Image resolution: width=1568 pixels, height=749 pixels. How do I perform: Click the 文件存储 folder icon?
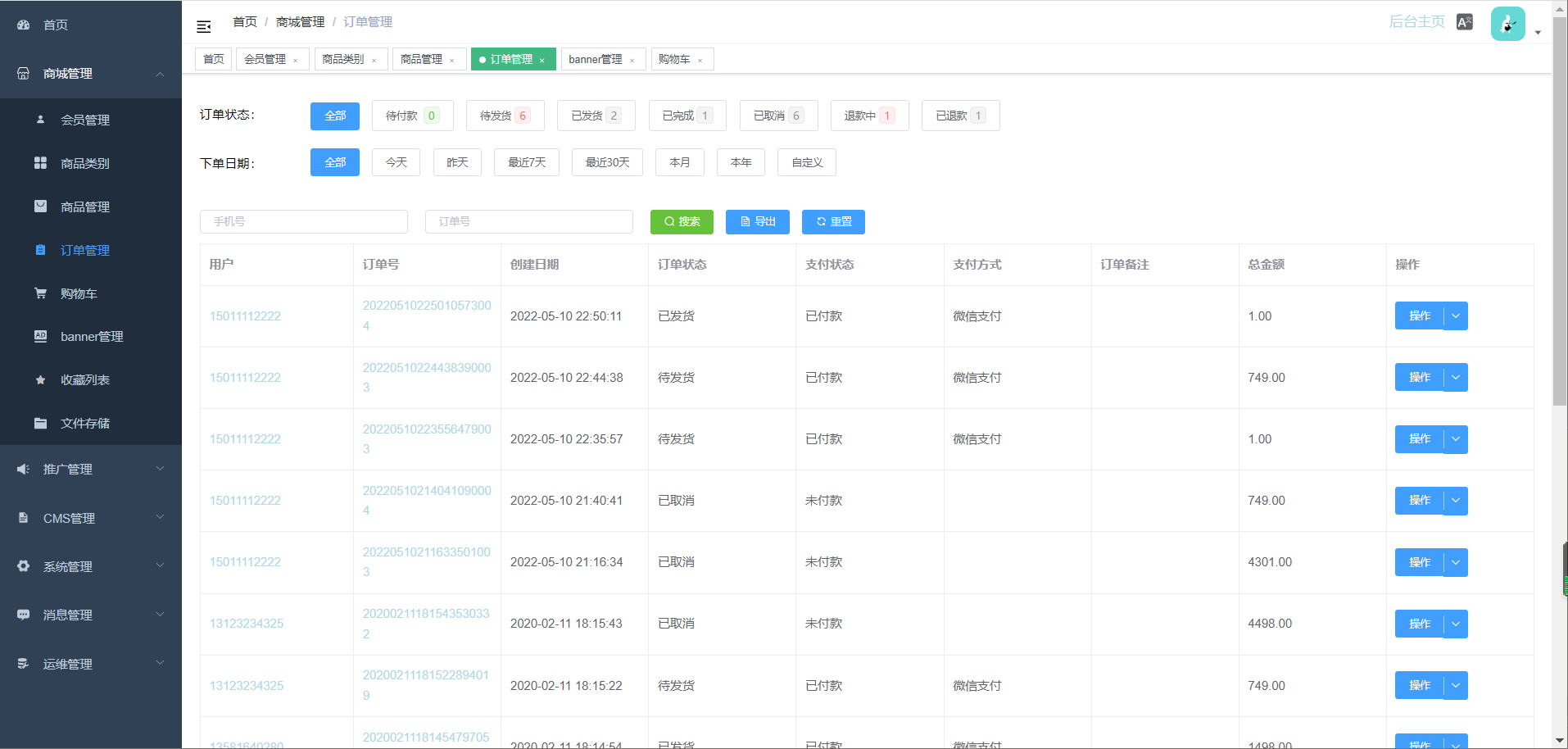tap(40, 423)
